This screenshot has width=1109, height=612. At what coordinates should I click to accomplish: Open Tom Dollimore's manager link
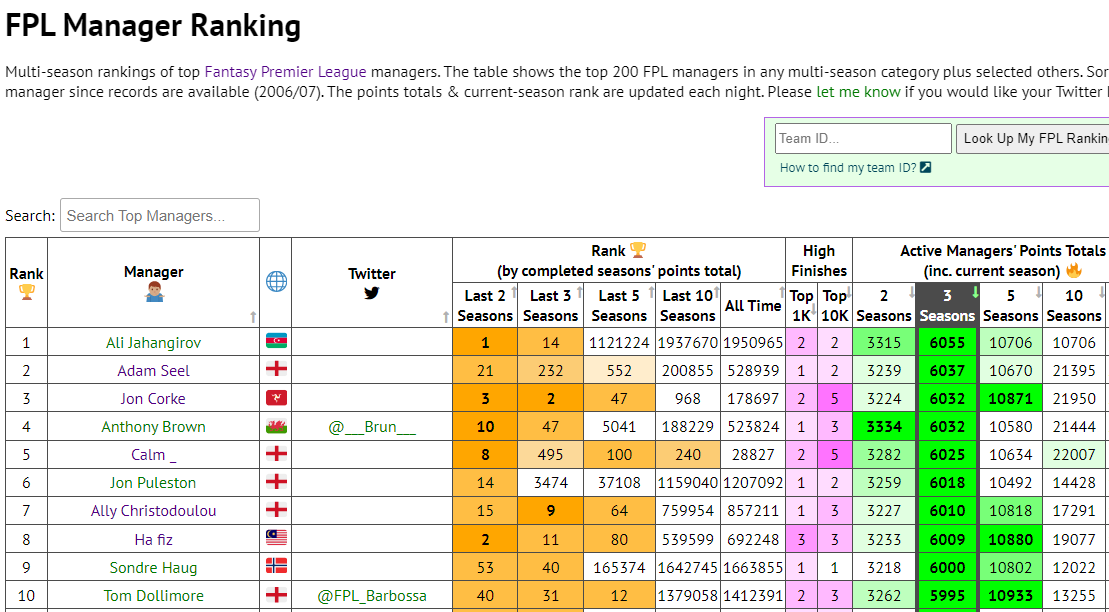tap(153, 596)
